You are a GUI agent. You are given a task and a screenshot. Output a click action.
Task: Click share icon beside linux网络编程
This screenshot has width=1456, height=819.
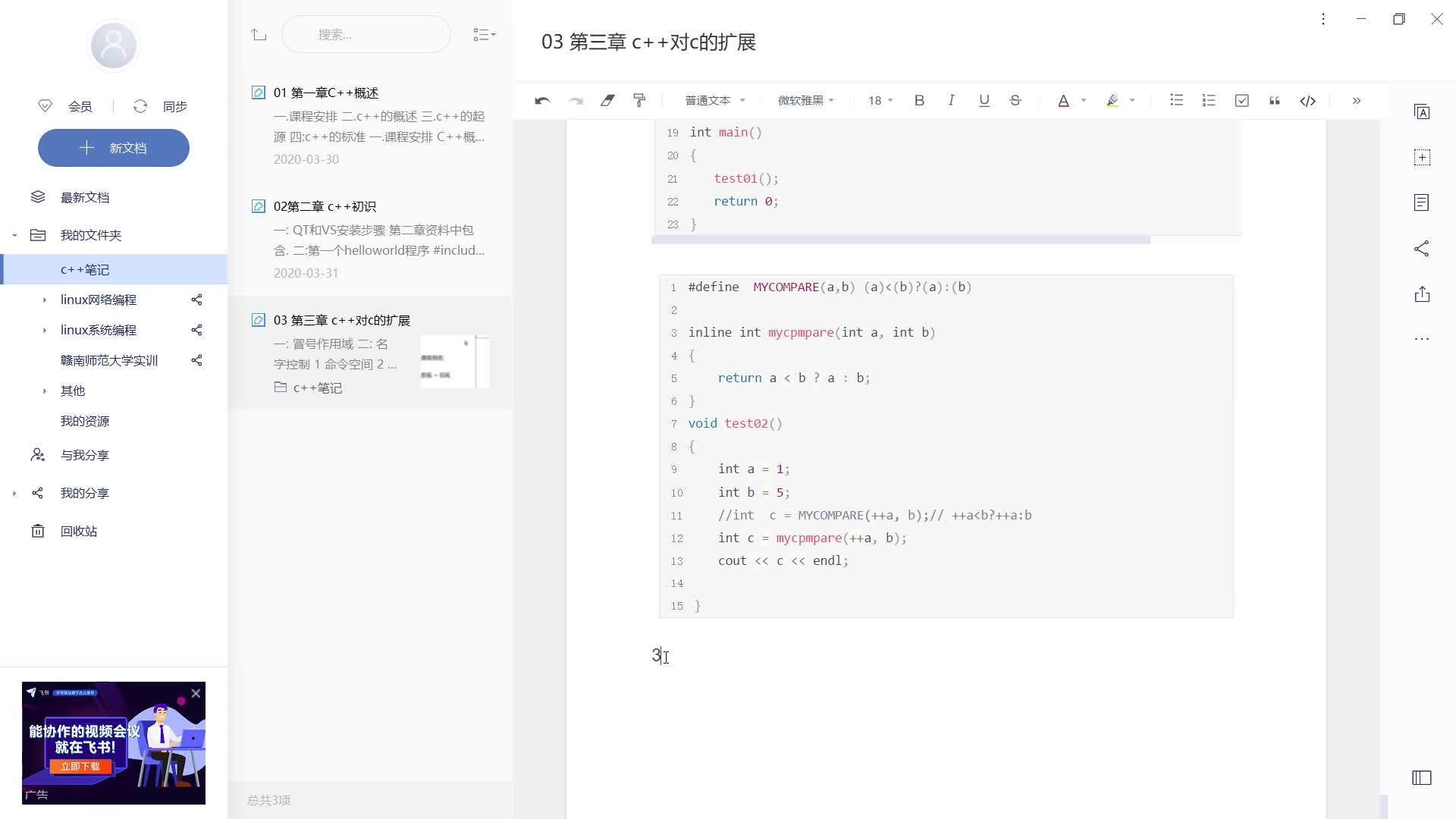coord(196,300)
